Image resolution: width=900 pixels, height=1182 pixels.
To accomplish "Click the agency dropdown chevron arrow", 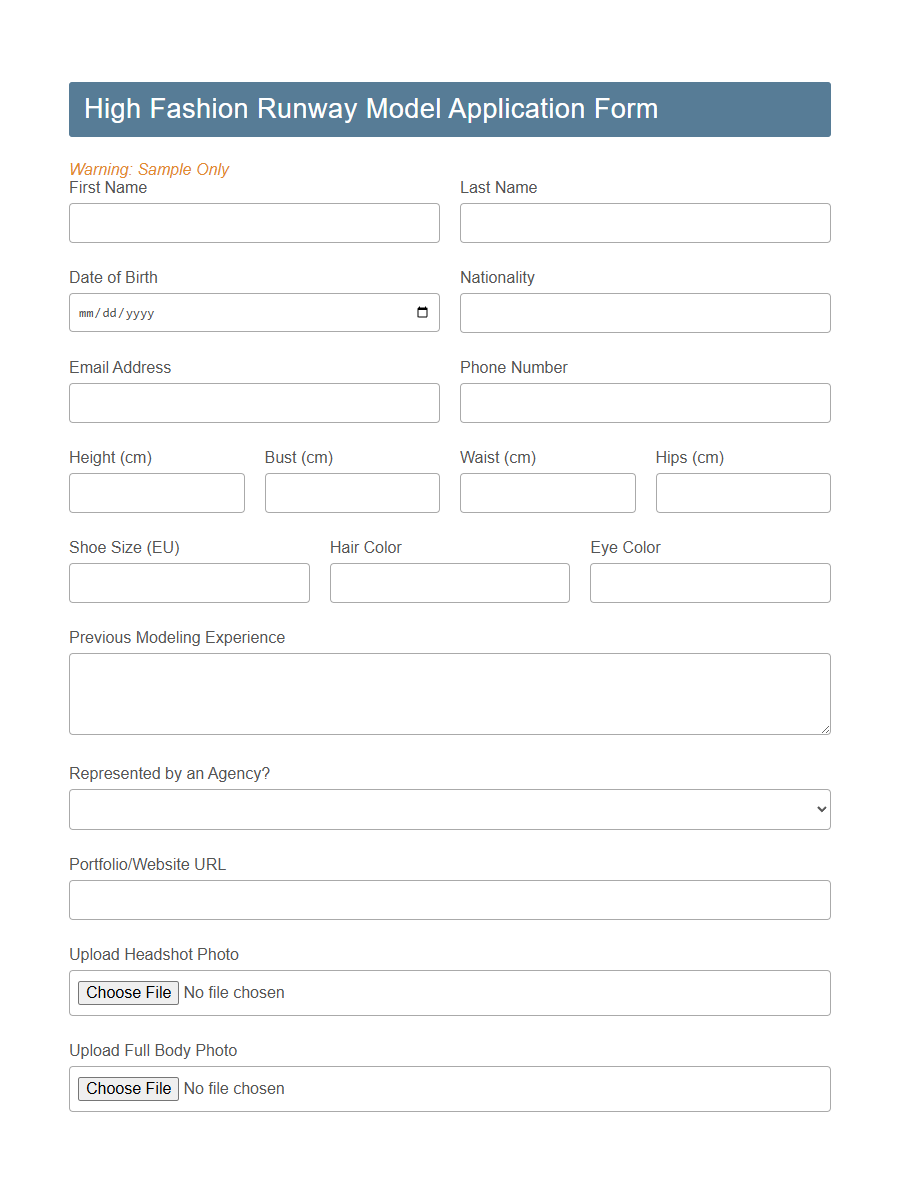I will click(819, 809).
